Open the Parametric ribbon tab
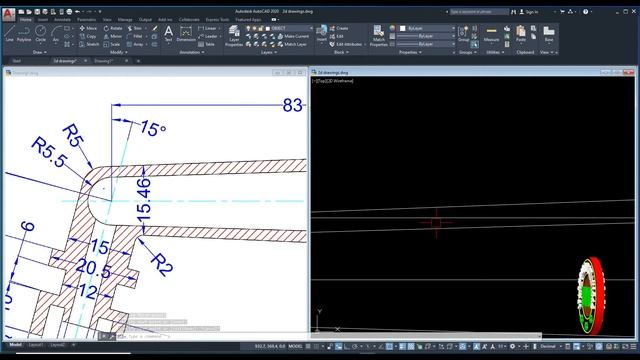This screenshot has height=360, width=640. pos(87,19)
